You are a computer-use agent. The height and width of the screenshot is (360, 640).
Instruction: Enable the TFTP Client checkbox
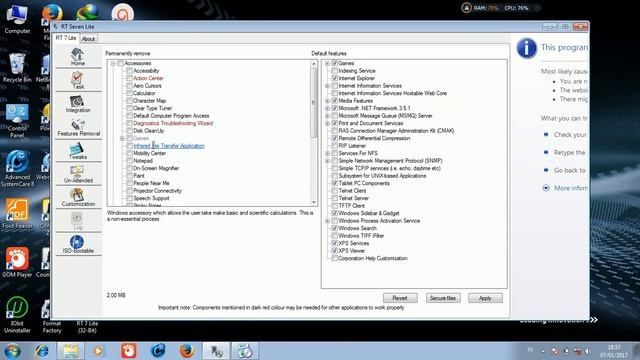coord(335,206)
